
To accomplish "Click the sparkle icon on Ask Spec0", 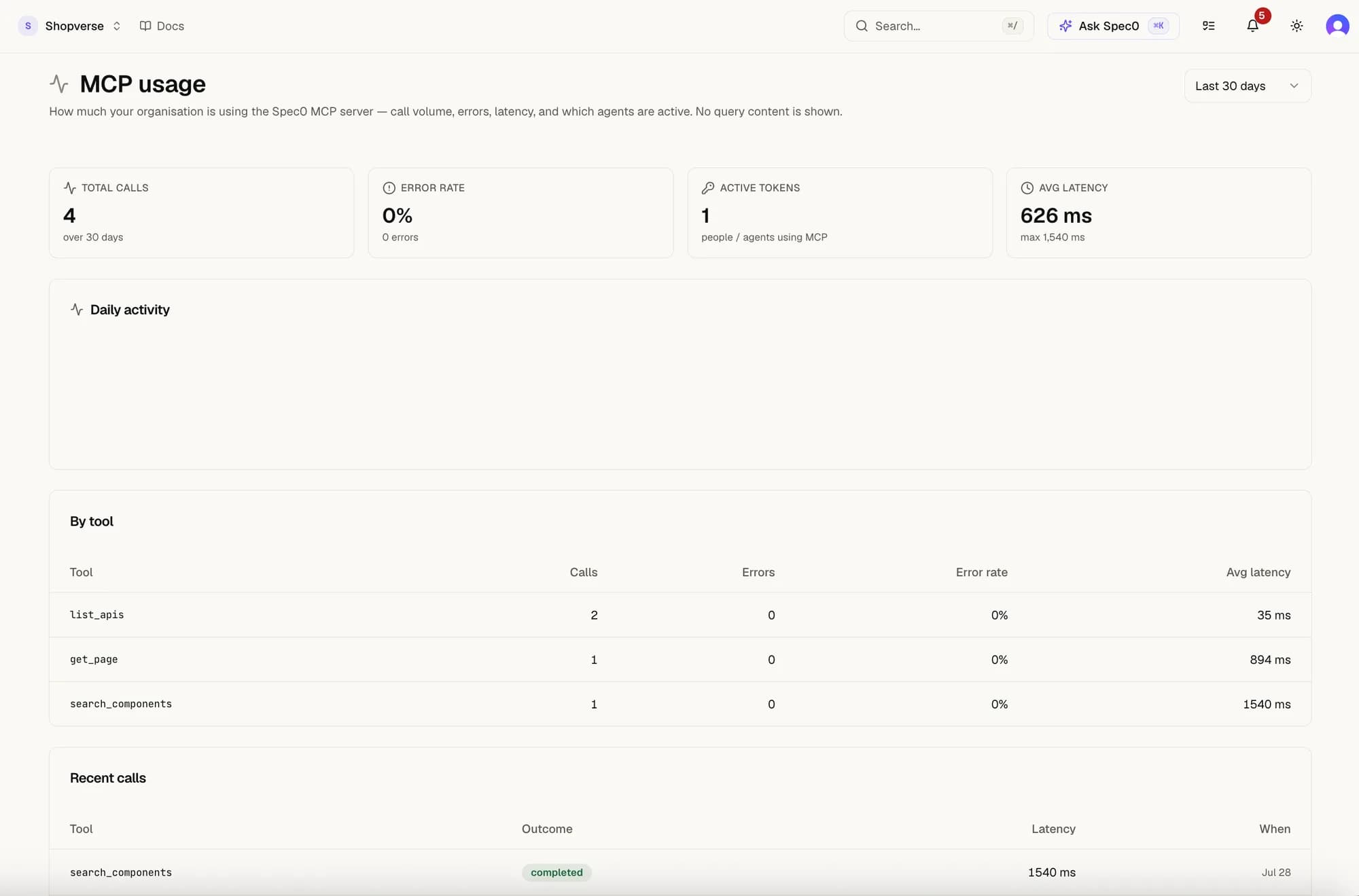I will click(x=1065, y=26).
